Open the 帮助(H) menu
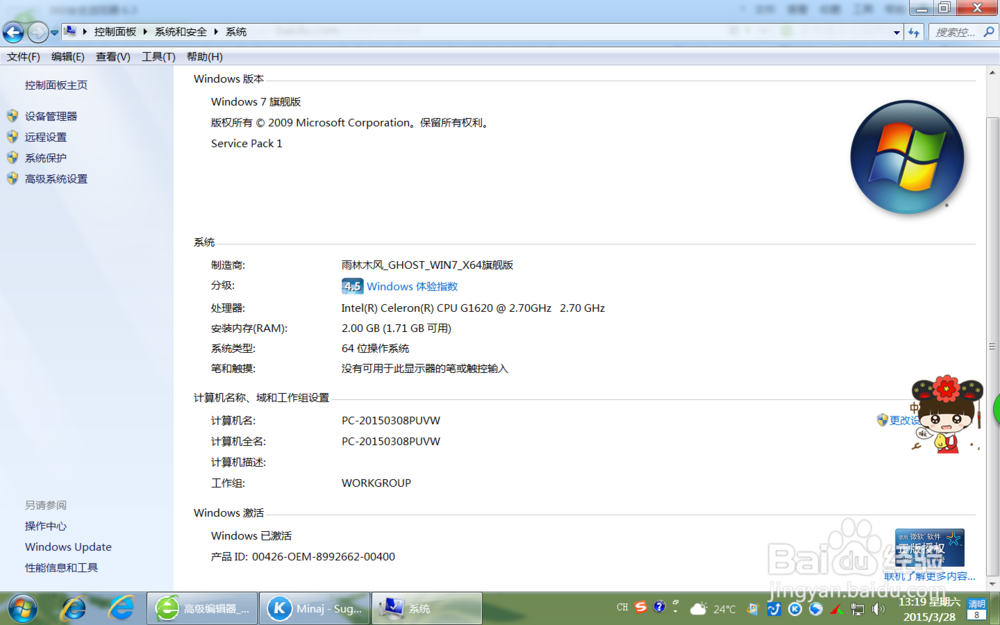The width and height of the screenshot is (1000, 625). click(204, 57)
